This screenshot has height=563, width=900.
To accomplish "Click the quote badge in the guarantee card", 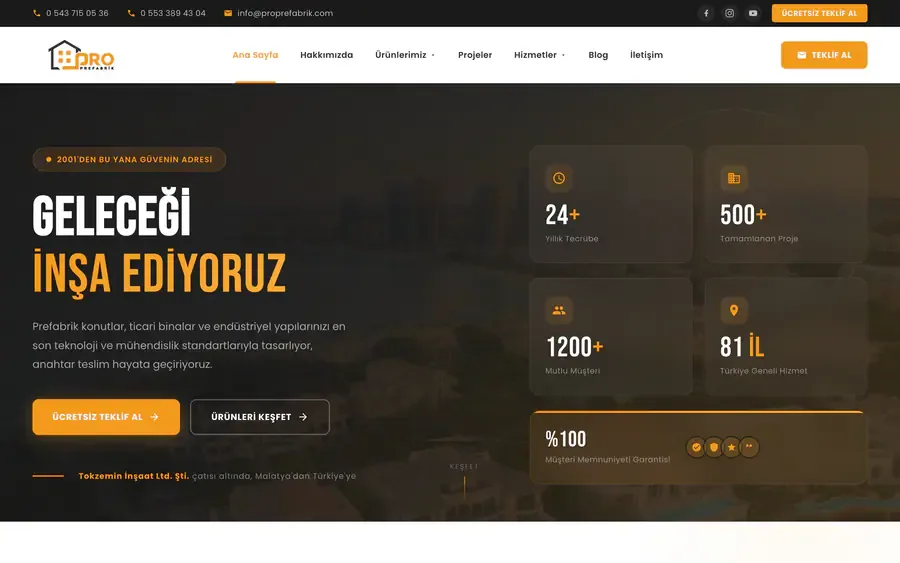I will pos(749,447).
